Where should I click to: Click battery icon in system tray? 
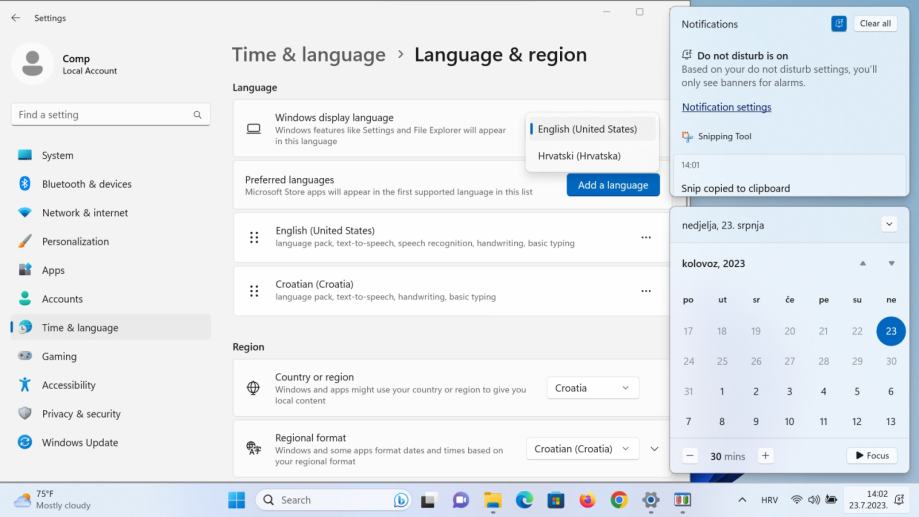[x=831, y=500]
